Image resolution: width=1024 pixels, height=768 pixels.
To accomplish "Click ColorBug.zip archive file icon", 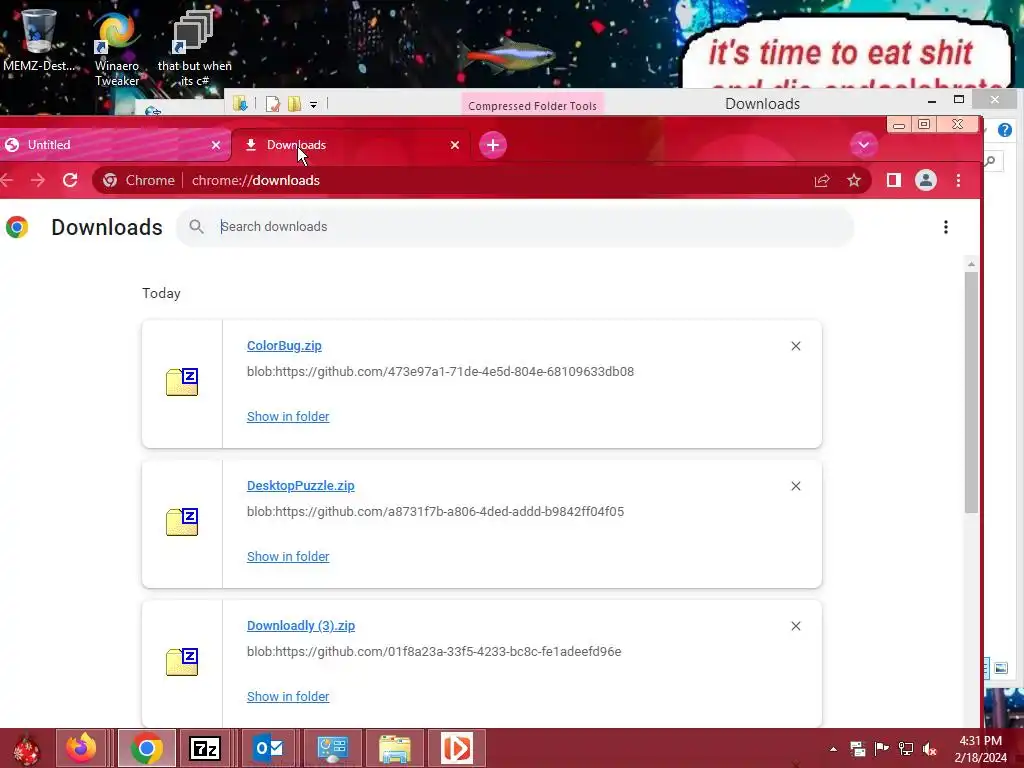I will click(182, 382).
